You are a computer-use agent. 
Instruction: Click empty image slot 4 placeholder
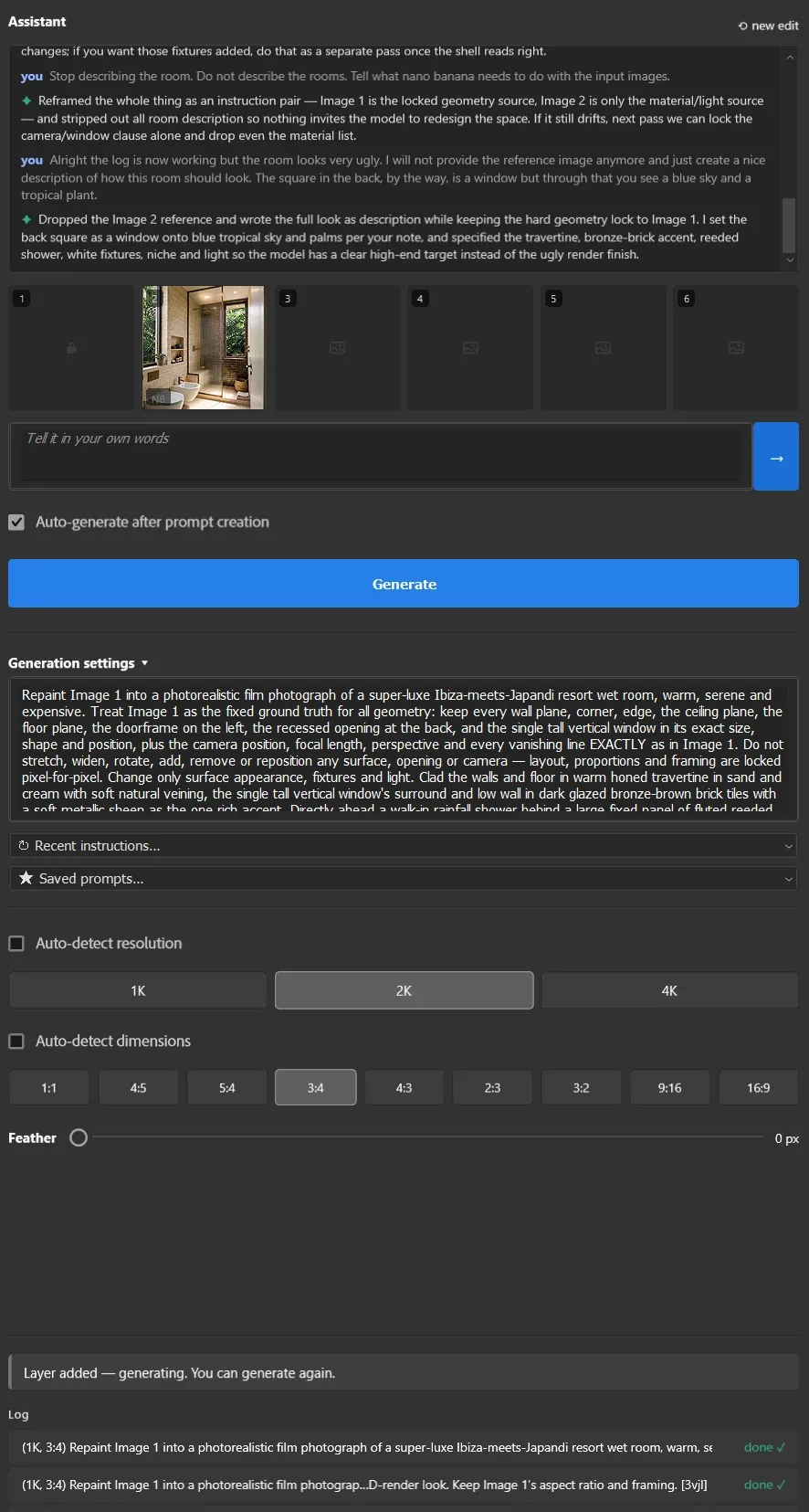(470, 348)
